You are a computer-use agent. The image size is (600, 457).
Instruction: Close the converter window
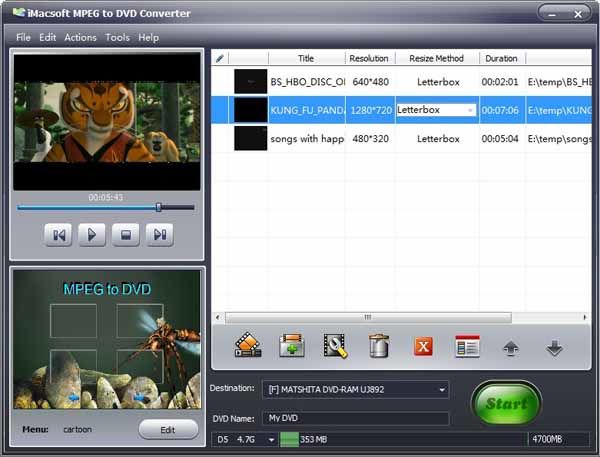pyautogui.click(x=578, y=14)
